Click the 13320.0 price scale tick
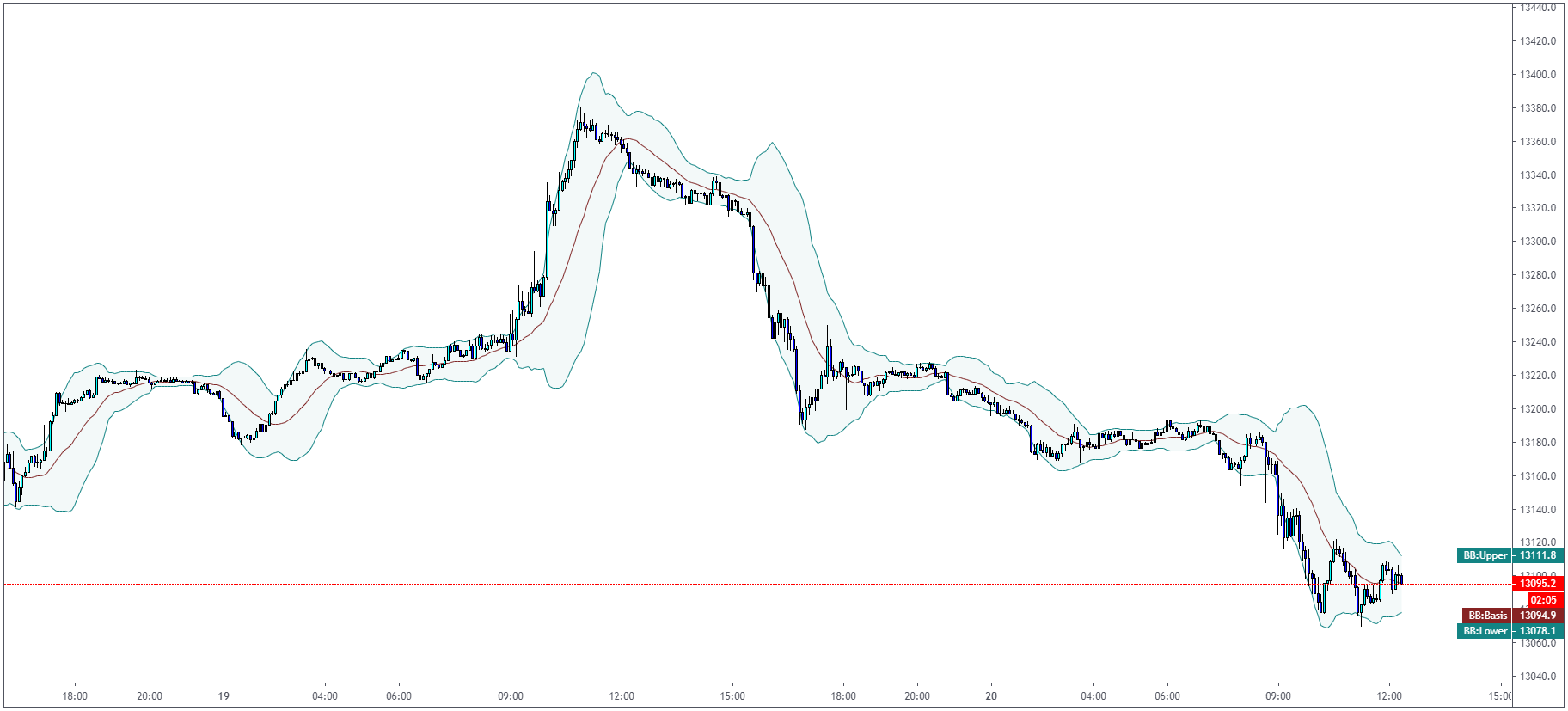This screenshot has height=711, width=1568. click(x=1538, y=208)
